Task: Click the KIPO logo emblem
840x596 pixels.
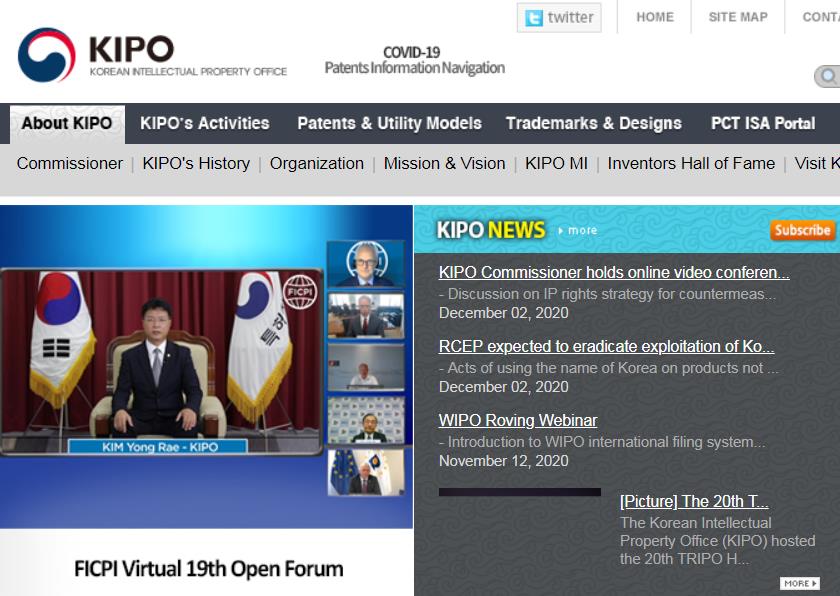Action: pos(47,55)
